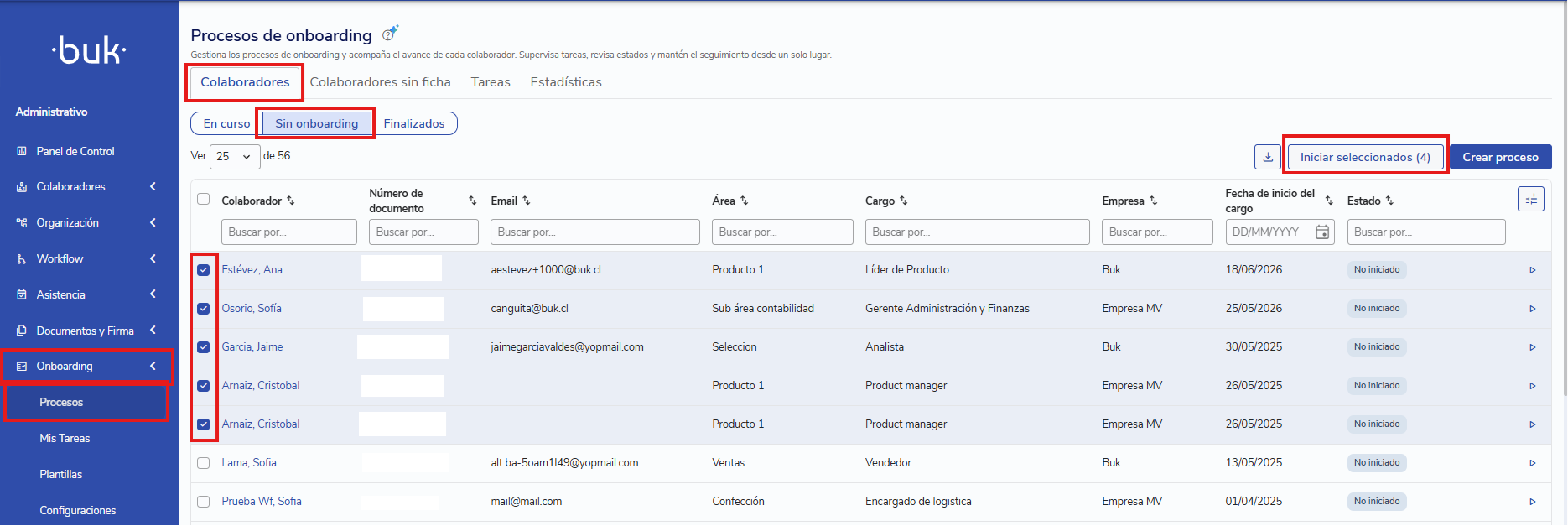Click the row arrow for Garcia, Jaime
The height and width of the screenshot is (526, 1568).
1532,347
